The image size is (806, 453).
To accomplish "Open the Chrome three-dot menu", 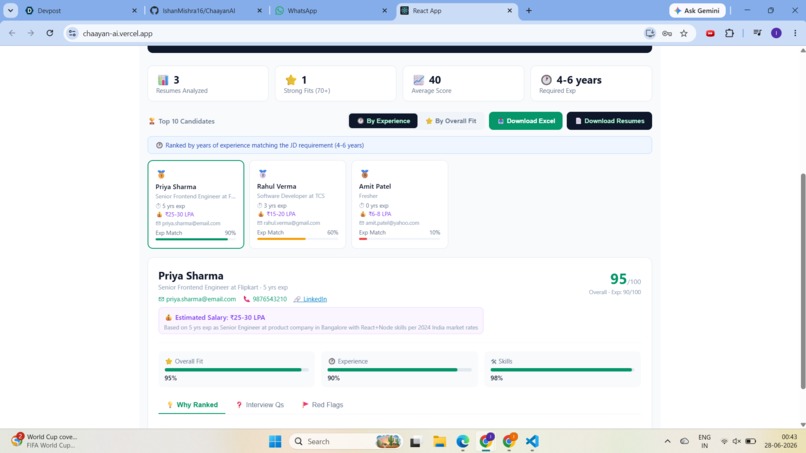I will 795,33.
